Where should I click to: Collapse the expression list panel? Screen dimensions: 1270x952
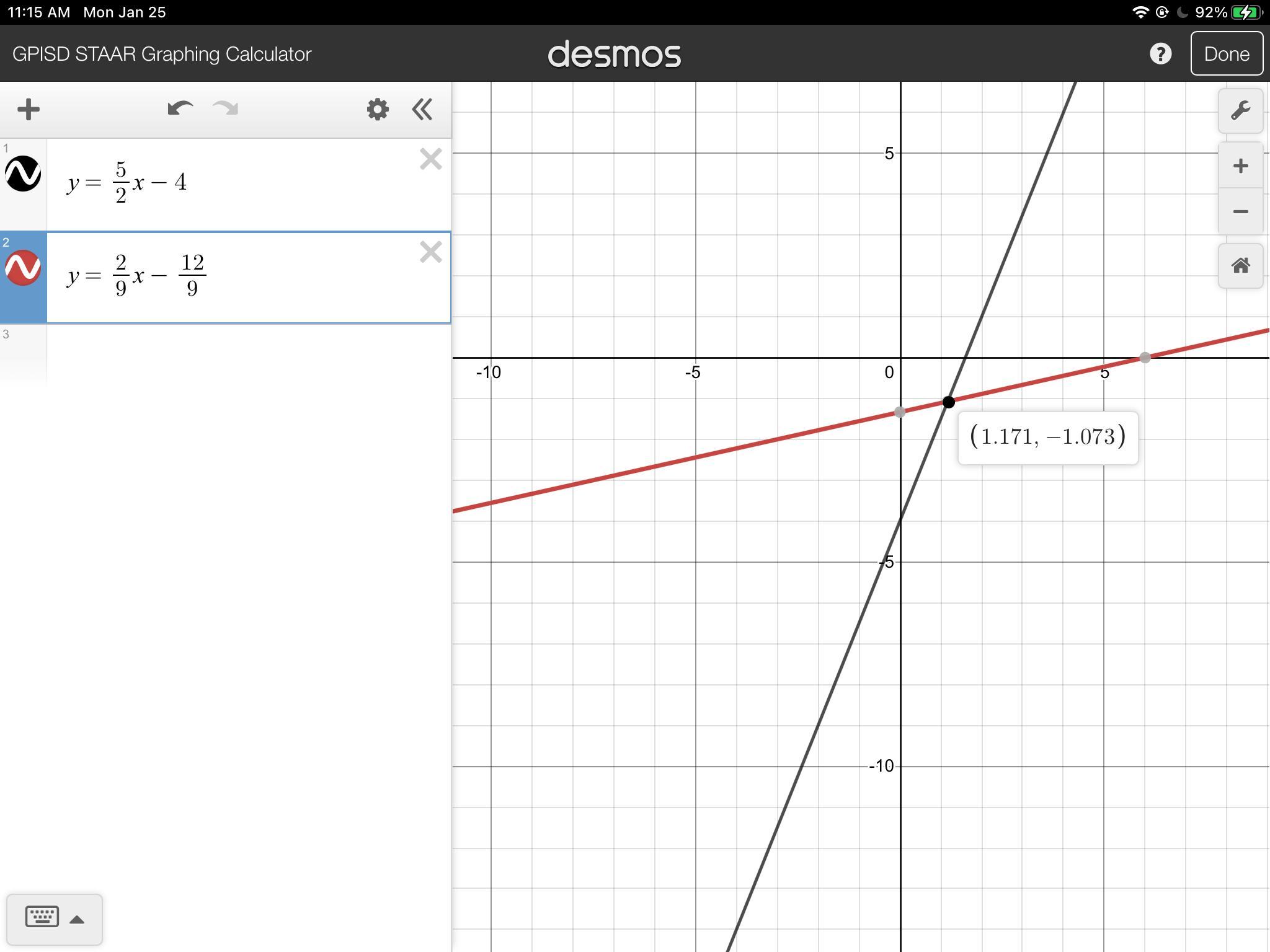[x=422, y=110]
